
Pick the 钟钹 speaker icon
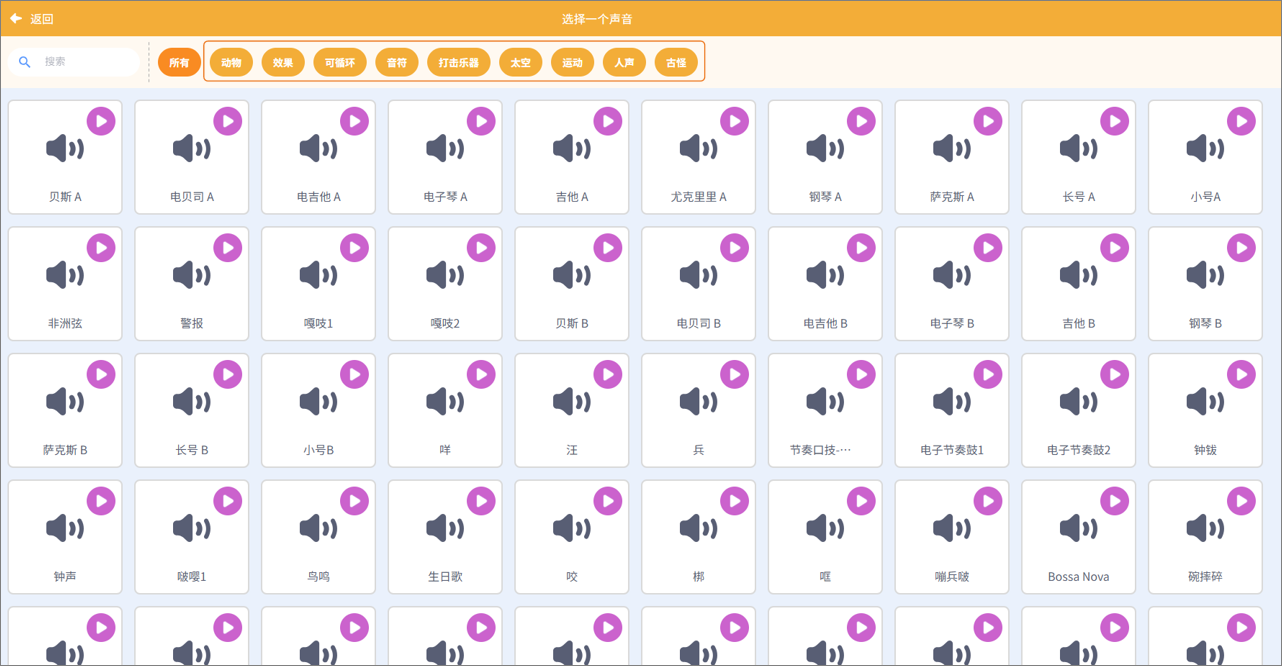[1205, 403]
